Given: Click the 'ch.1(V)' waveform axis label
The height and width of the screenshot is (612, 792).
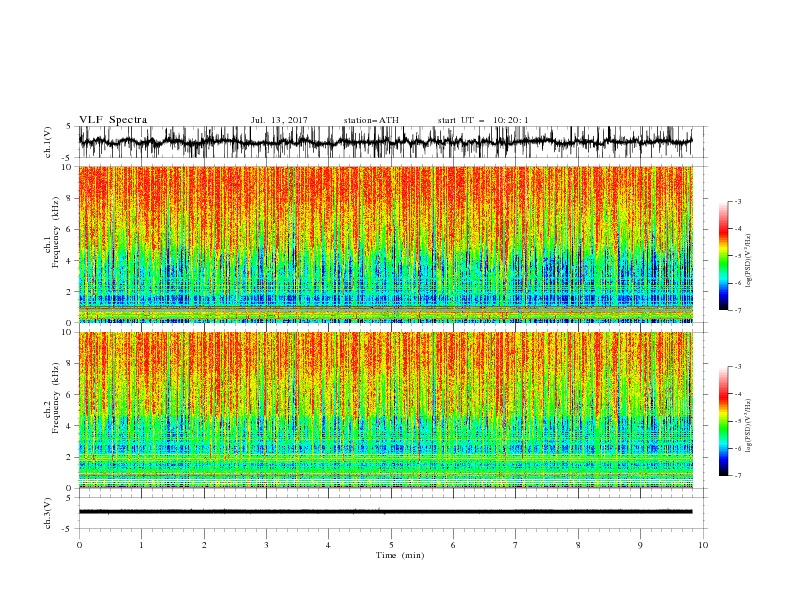Looking at the screenshot, I should pyautogui.click(x=48, y=142).
